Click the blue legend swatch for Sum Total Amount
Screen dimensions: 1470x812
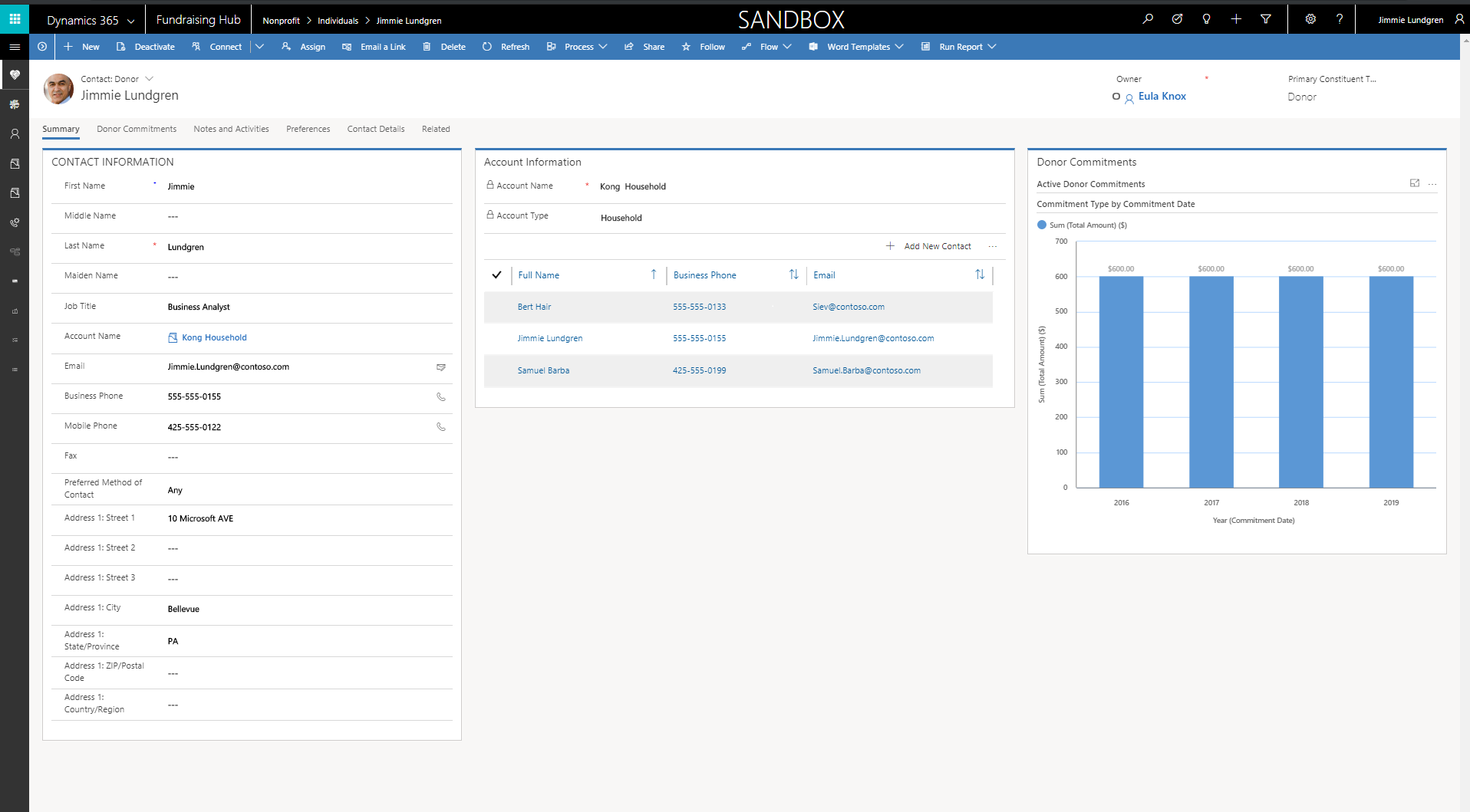[1041, 225]
